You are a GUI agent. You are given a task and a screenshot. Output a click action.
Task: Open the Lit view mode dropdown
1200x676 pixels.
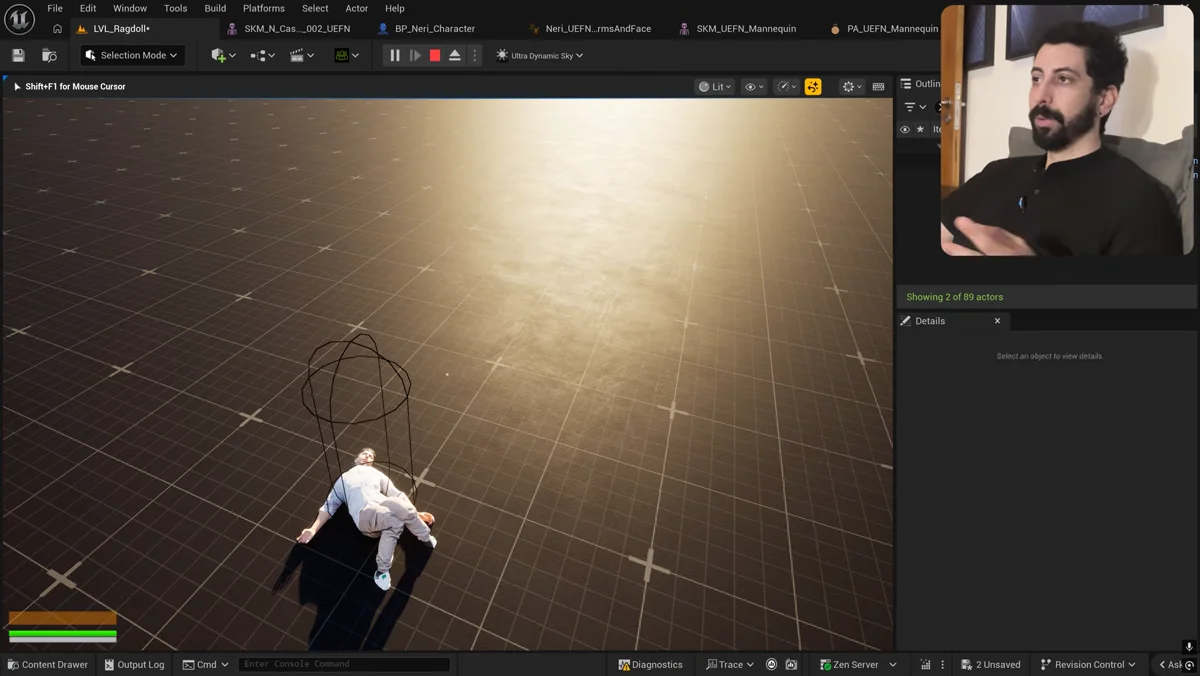coord(715,87)
